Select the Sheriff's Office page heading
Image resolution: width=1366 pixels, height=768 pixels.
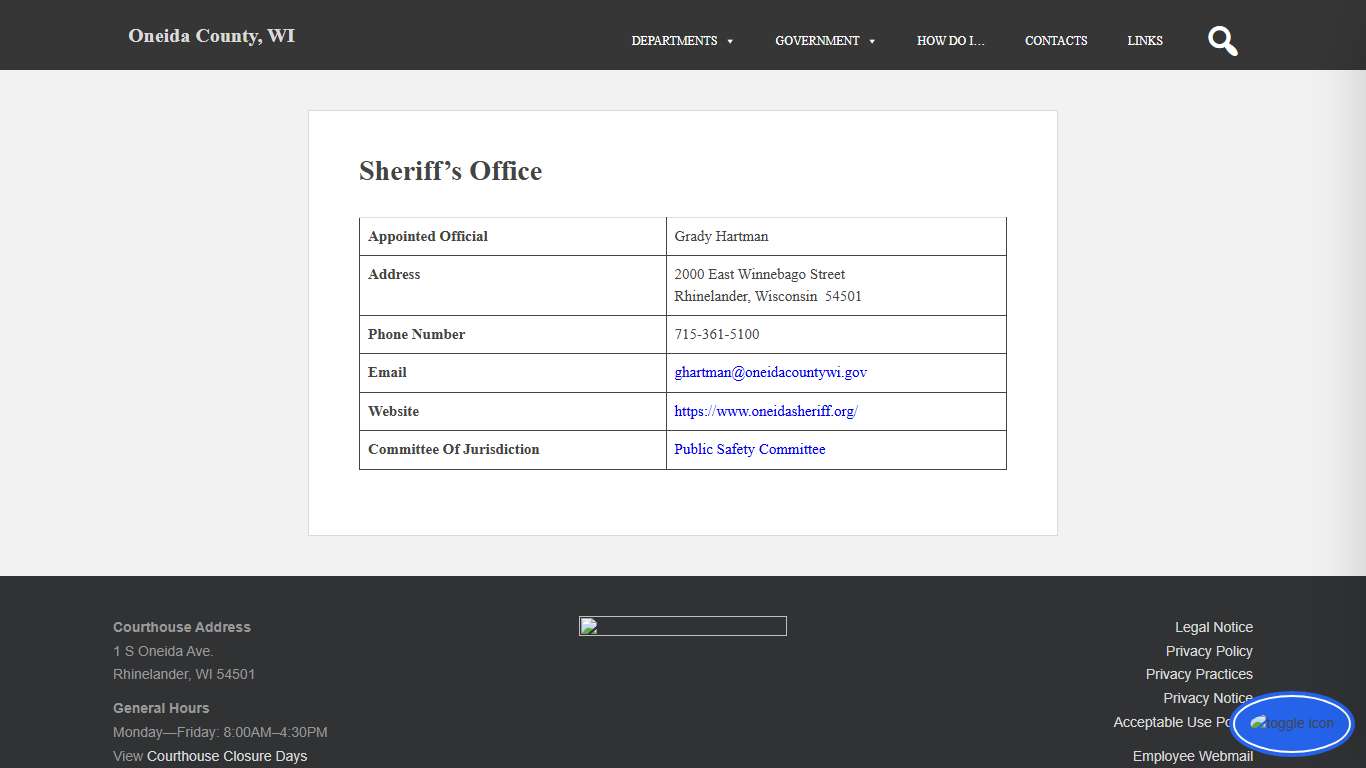pos(450,171)
